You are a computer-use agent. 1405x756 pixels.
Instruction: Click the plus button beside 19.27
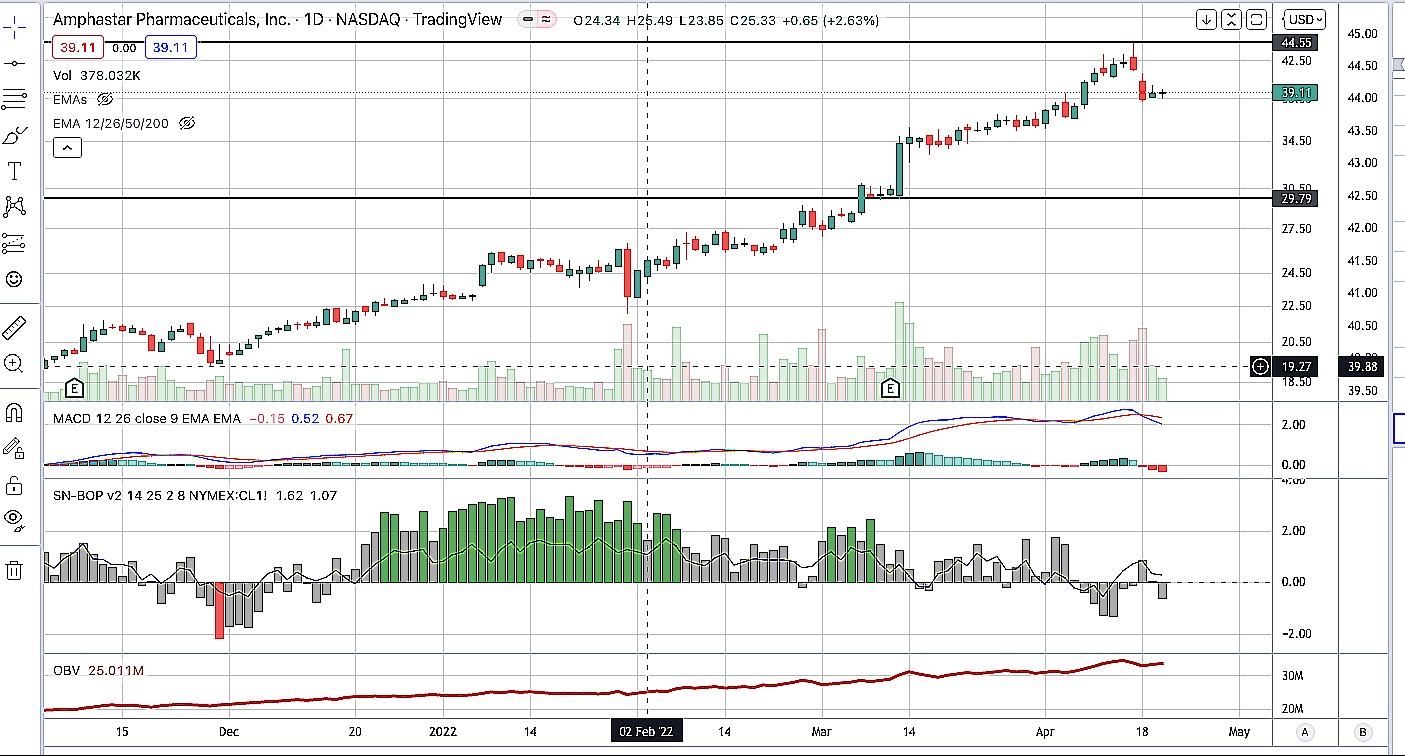click(1260, 367)
